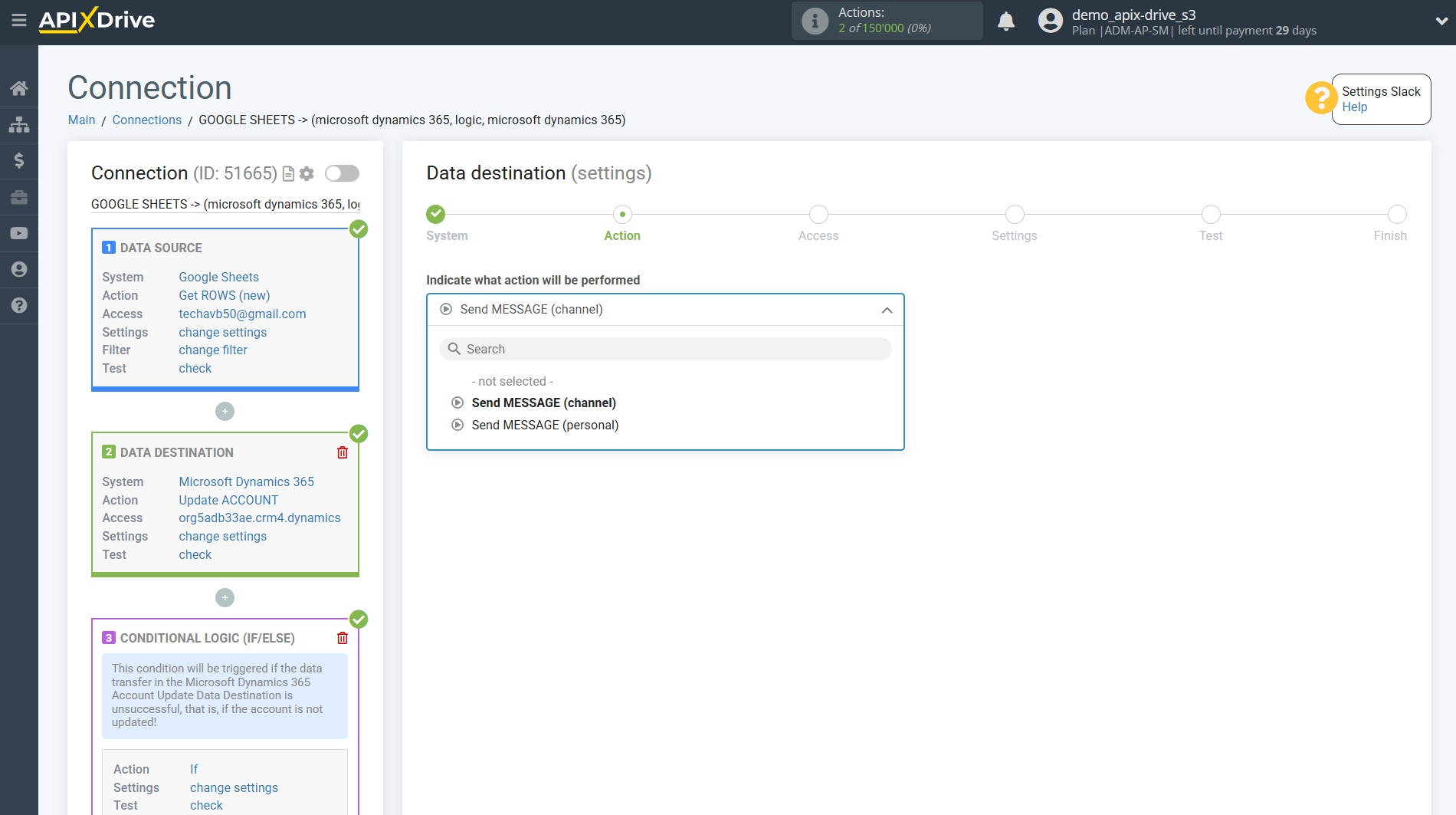Viewport: 1456px width, 815px height.
Task: Click the Actions info icon
Action: [x=815, y=21]
